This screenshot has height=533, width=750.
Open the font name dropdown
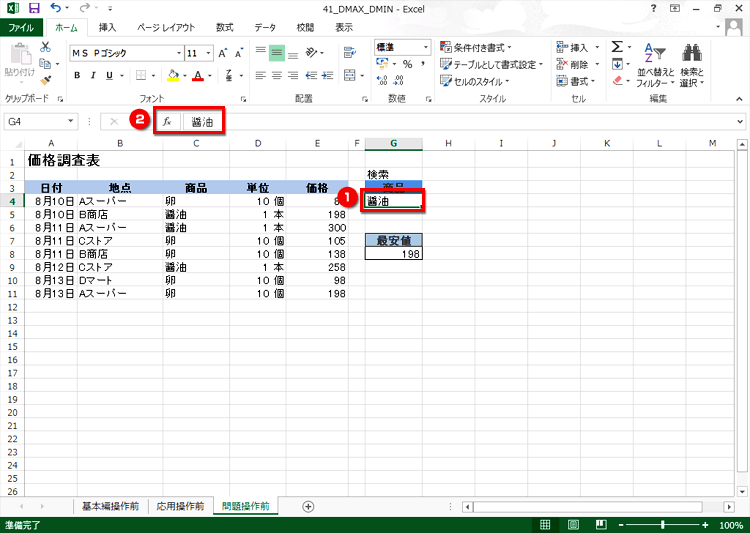[179, 53]
